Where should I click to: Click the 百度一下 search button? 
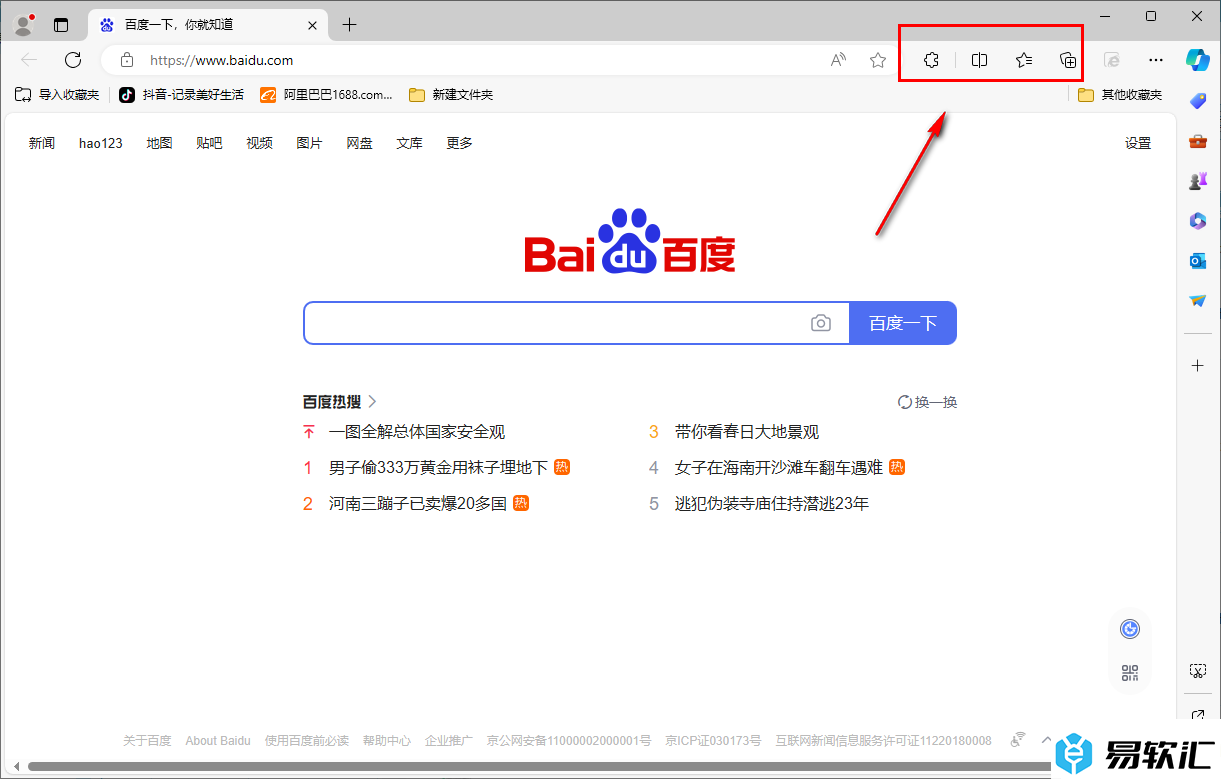903,323
